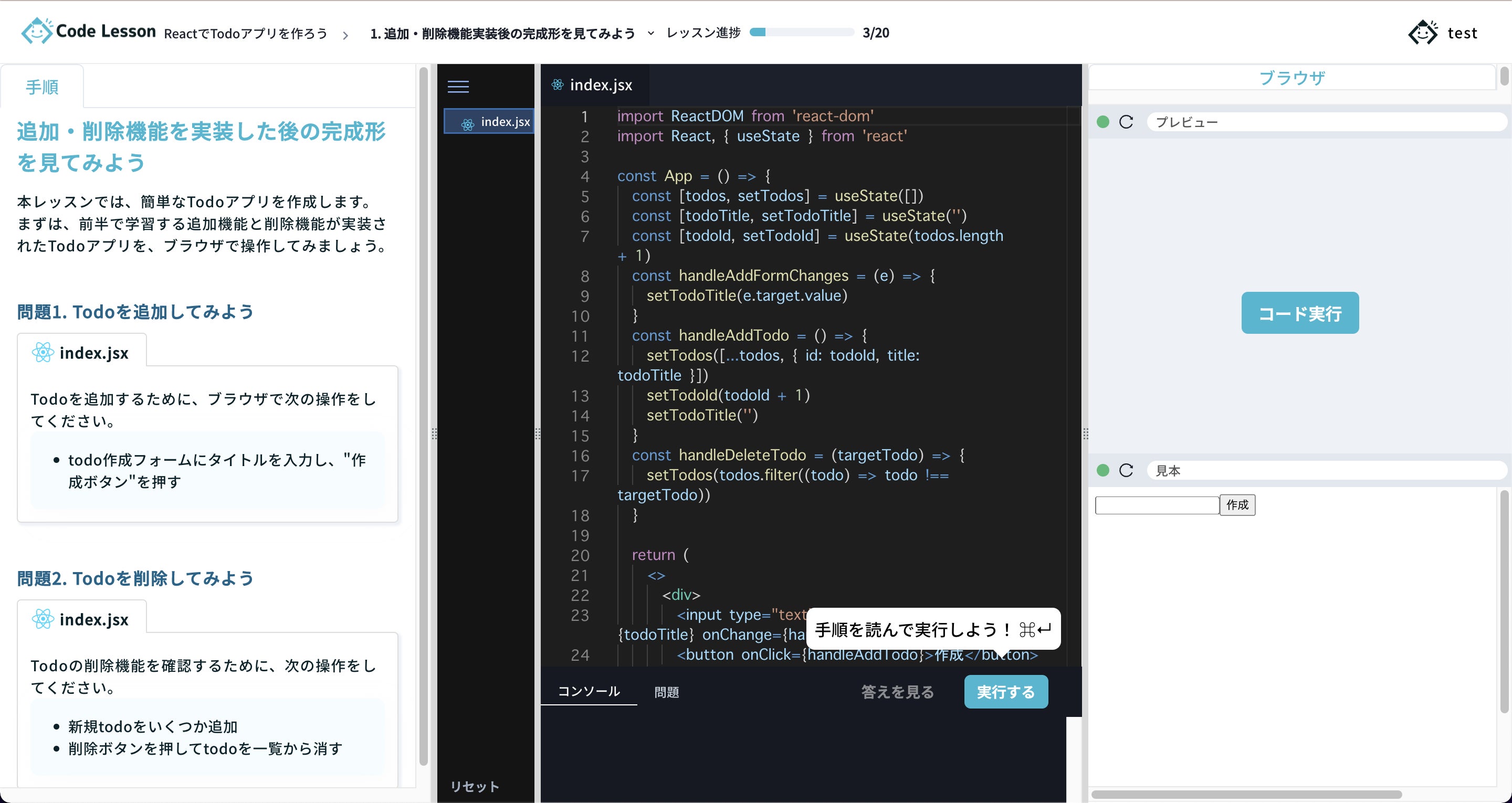
Task: Expand the lesson title dropdown chevron
Action: click(650, 34)
